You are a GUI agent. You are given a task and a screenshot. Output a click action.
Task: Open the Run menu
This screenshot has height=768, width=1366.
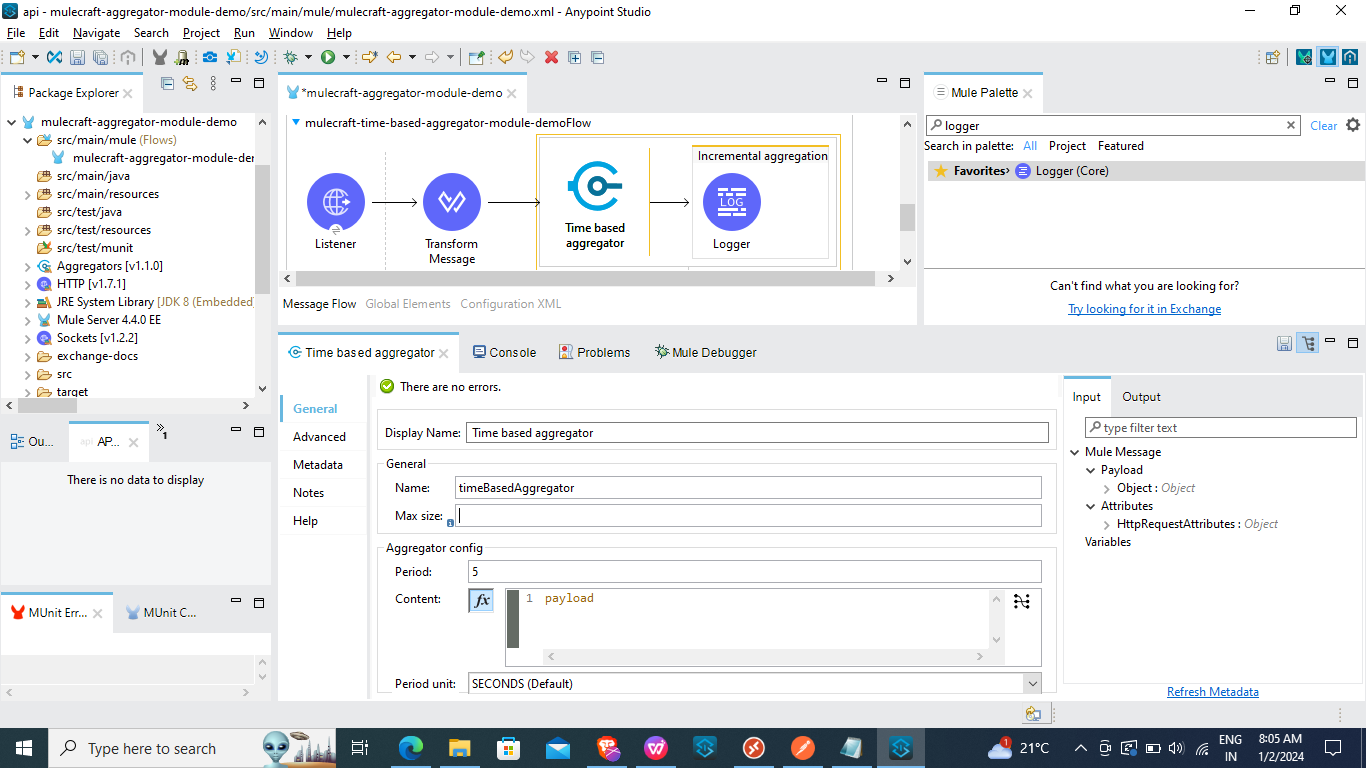point(244,33)
